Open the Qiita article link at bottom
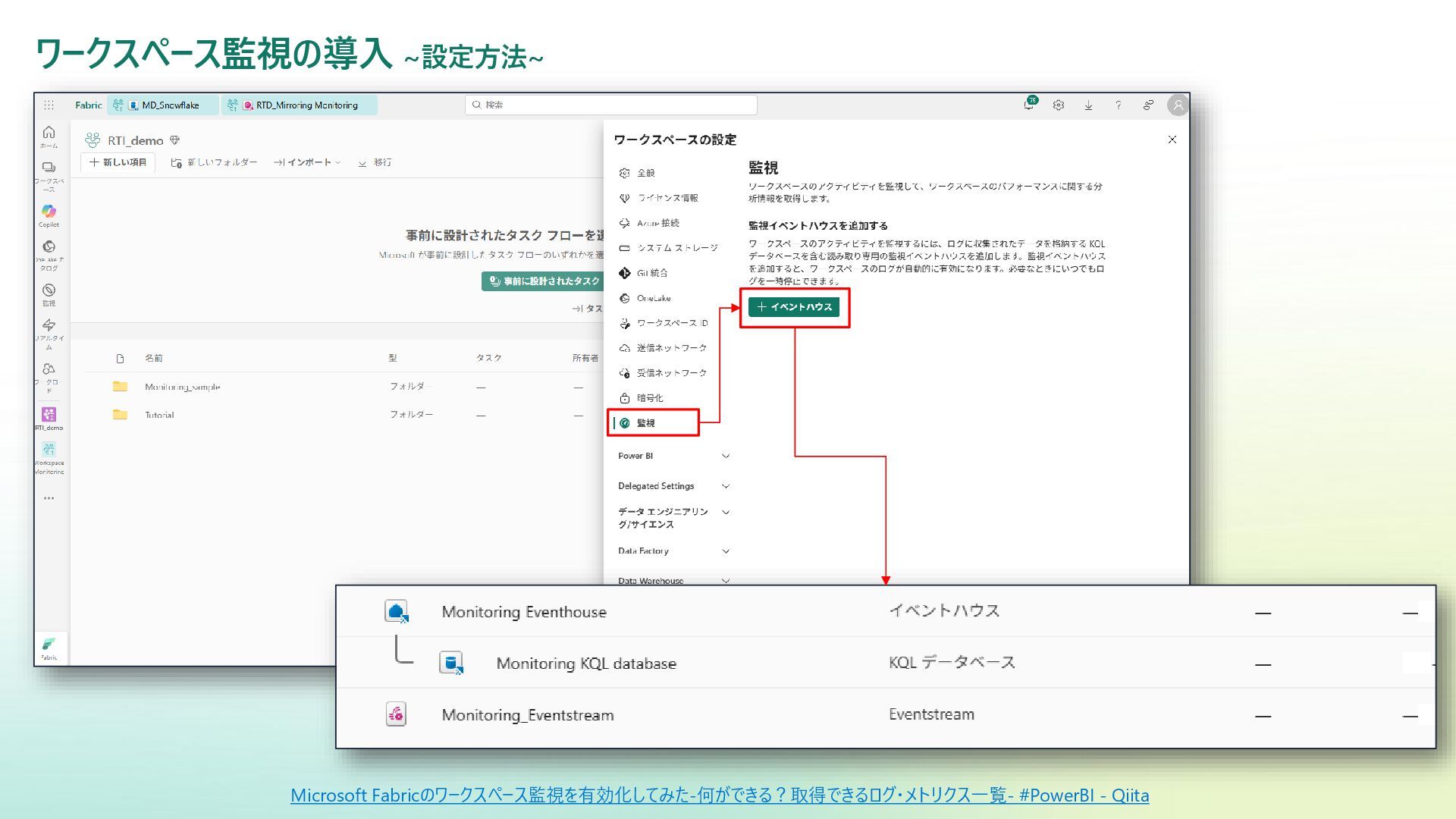1456x819 pixels. pos(719,795)
